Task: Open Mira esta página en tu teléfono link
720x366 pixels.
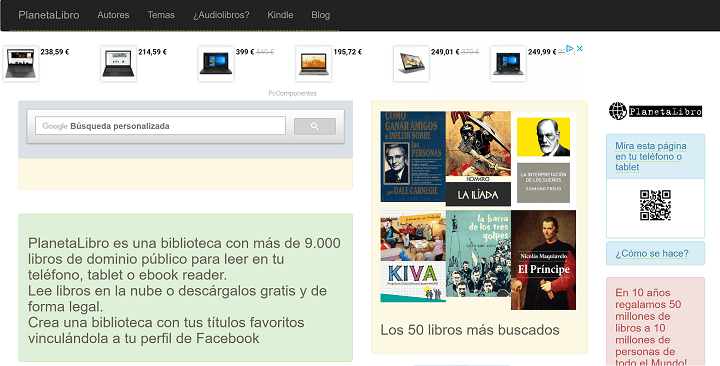Action: [x=651, y=156]
